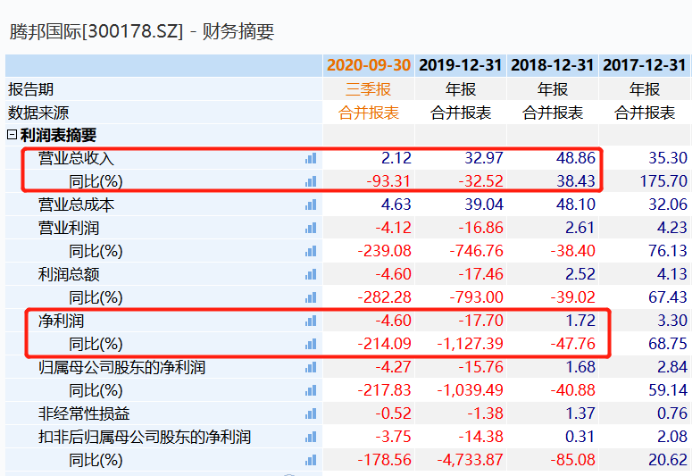The width and height of the screenshot is (693, 476).
Task: Click chart icon in the -214.09 同比(%) row
Action: pos(311,344)
